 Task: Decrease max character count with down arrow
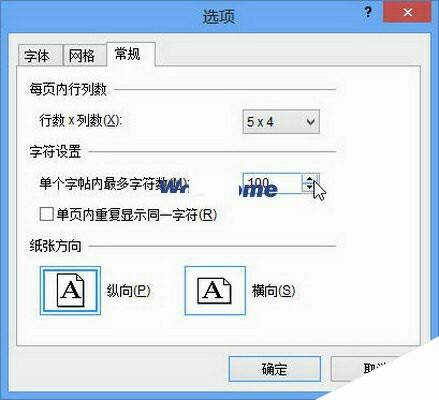tap(310, 187)
